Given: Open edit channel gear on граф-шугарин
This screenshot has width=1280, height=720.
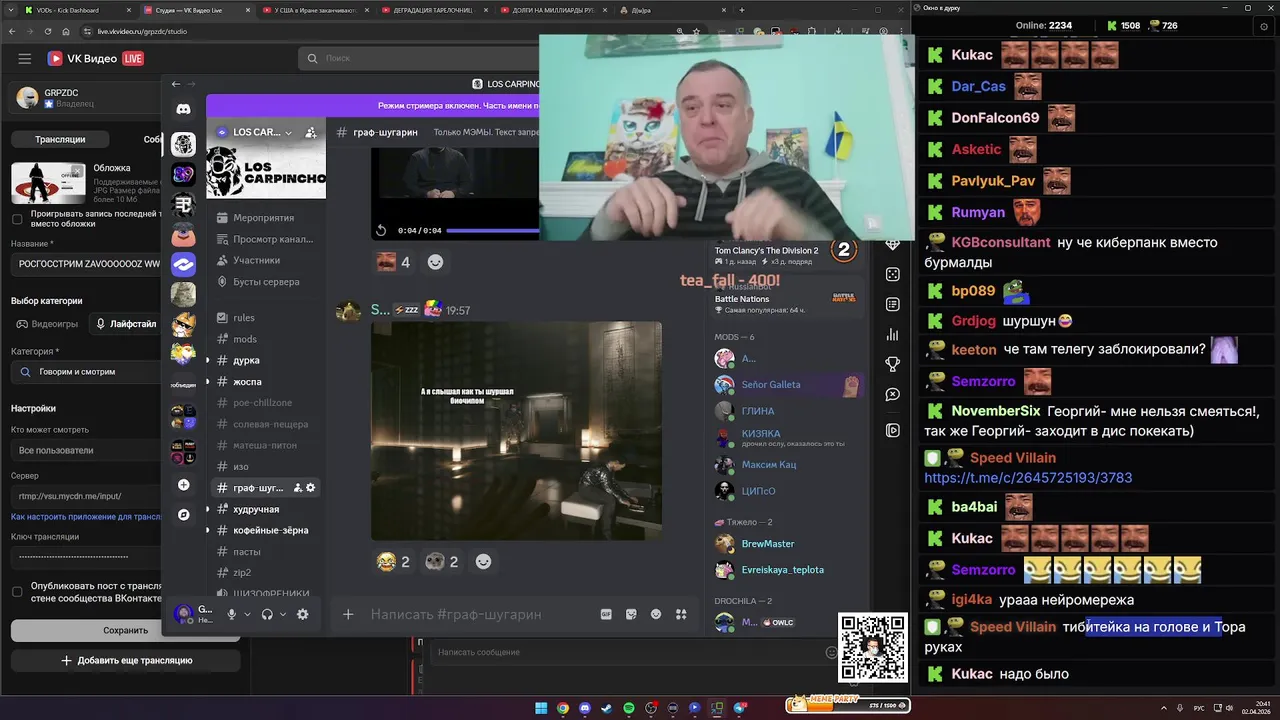Looking at the screenshot, I should tap(311, 488).
